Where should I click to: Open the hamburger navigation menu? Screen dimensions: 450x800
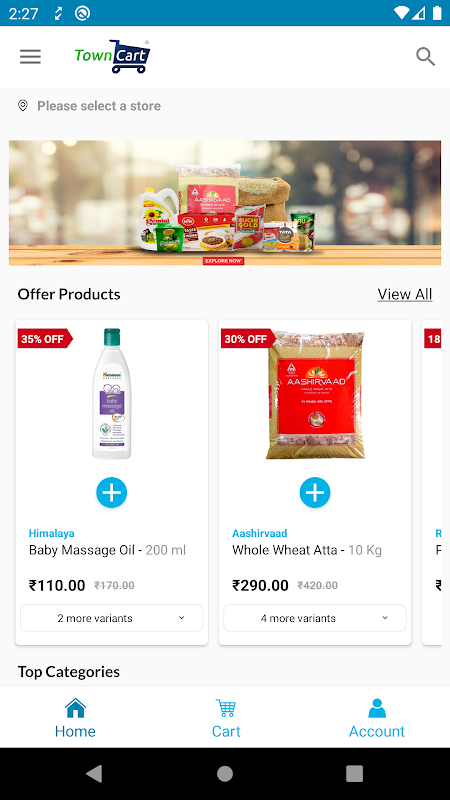click(x=30, y=57)
